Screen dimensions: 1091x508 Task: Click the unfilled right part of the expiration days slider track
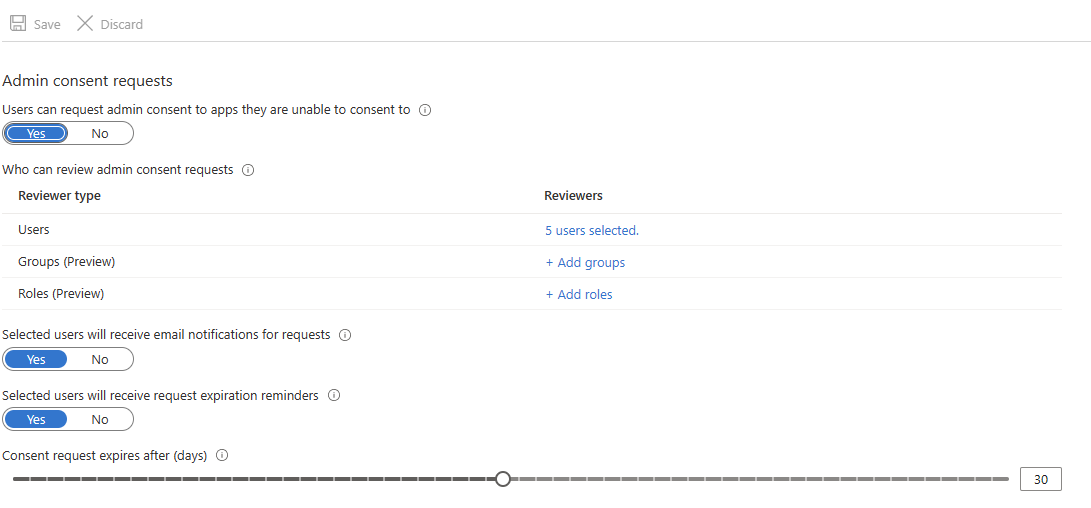(760, 479)
